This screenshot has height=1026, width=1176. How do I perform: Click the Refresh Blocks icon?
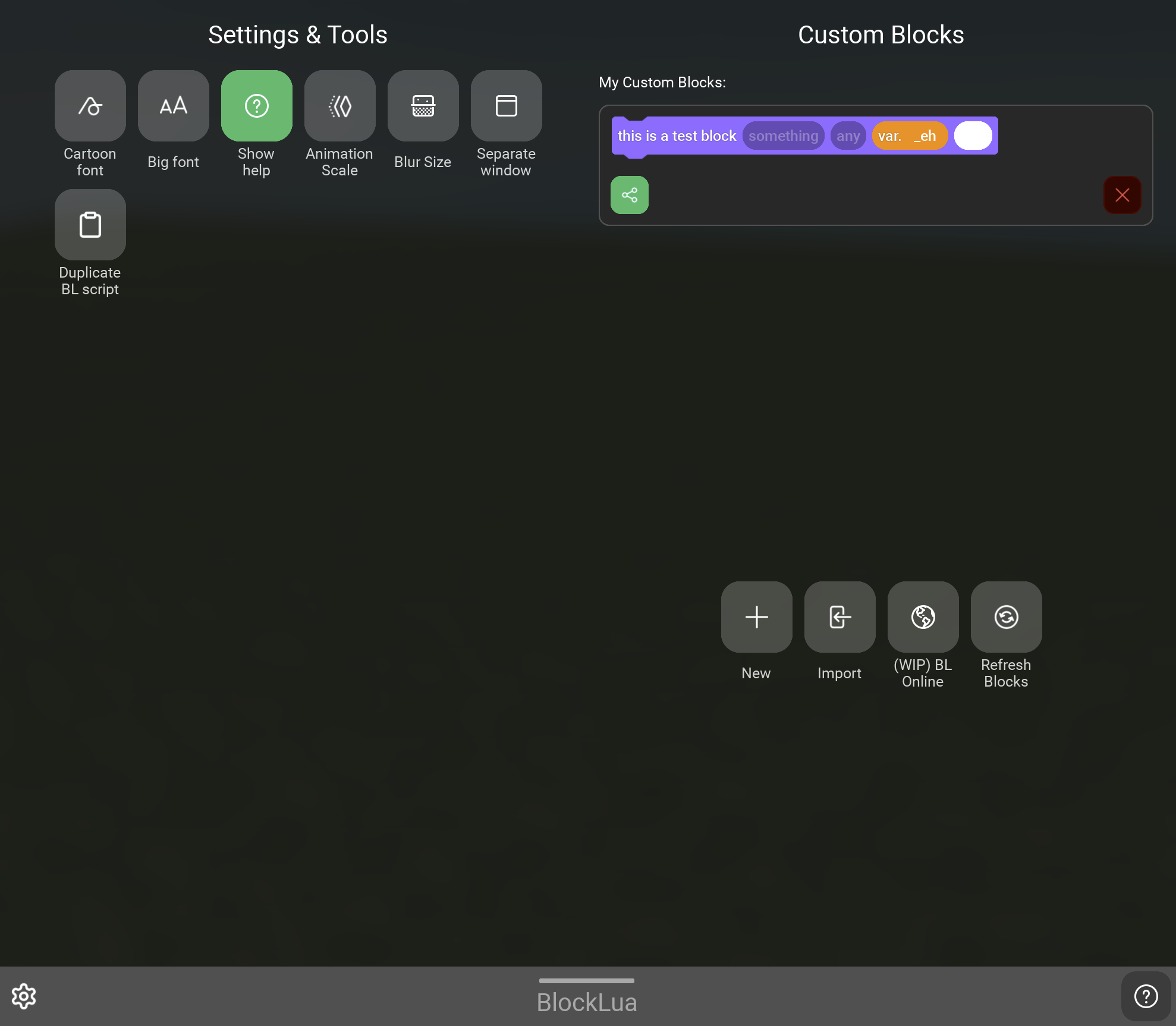[x=1005, y=616]
